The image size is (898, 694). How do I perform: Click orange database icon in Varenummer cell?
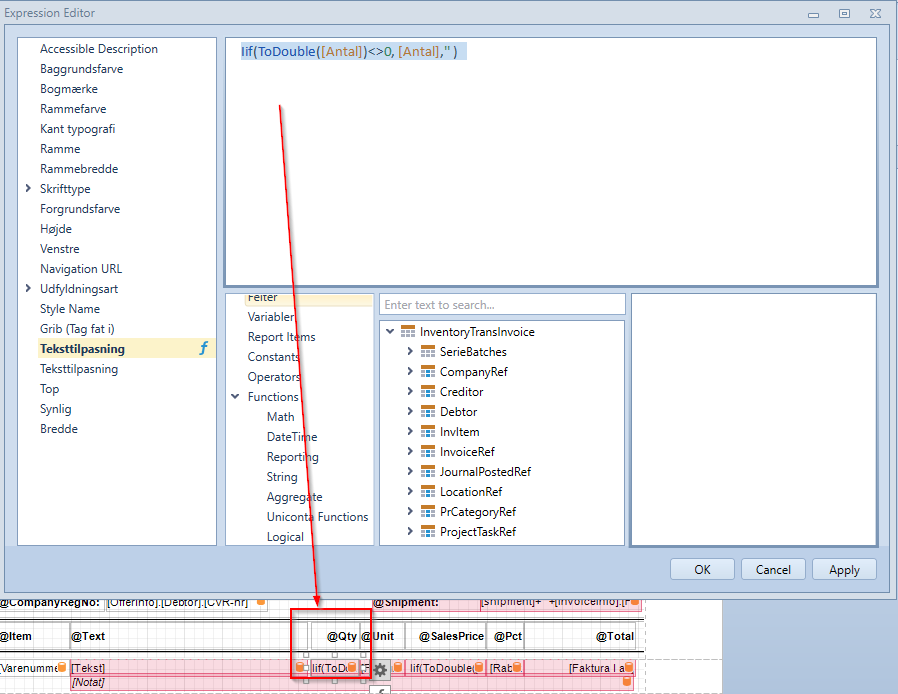pyautogui.click(x=62, y=667)
